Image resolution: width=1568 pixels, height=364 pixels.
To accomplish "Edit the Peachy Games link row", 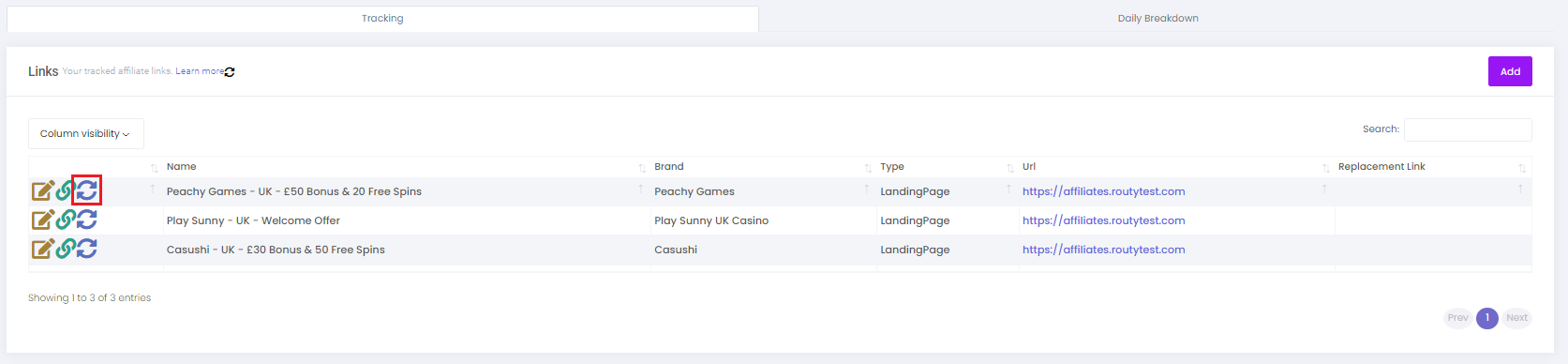I will (x=43, y=191).
